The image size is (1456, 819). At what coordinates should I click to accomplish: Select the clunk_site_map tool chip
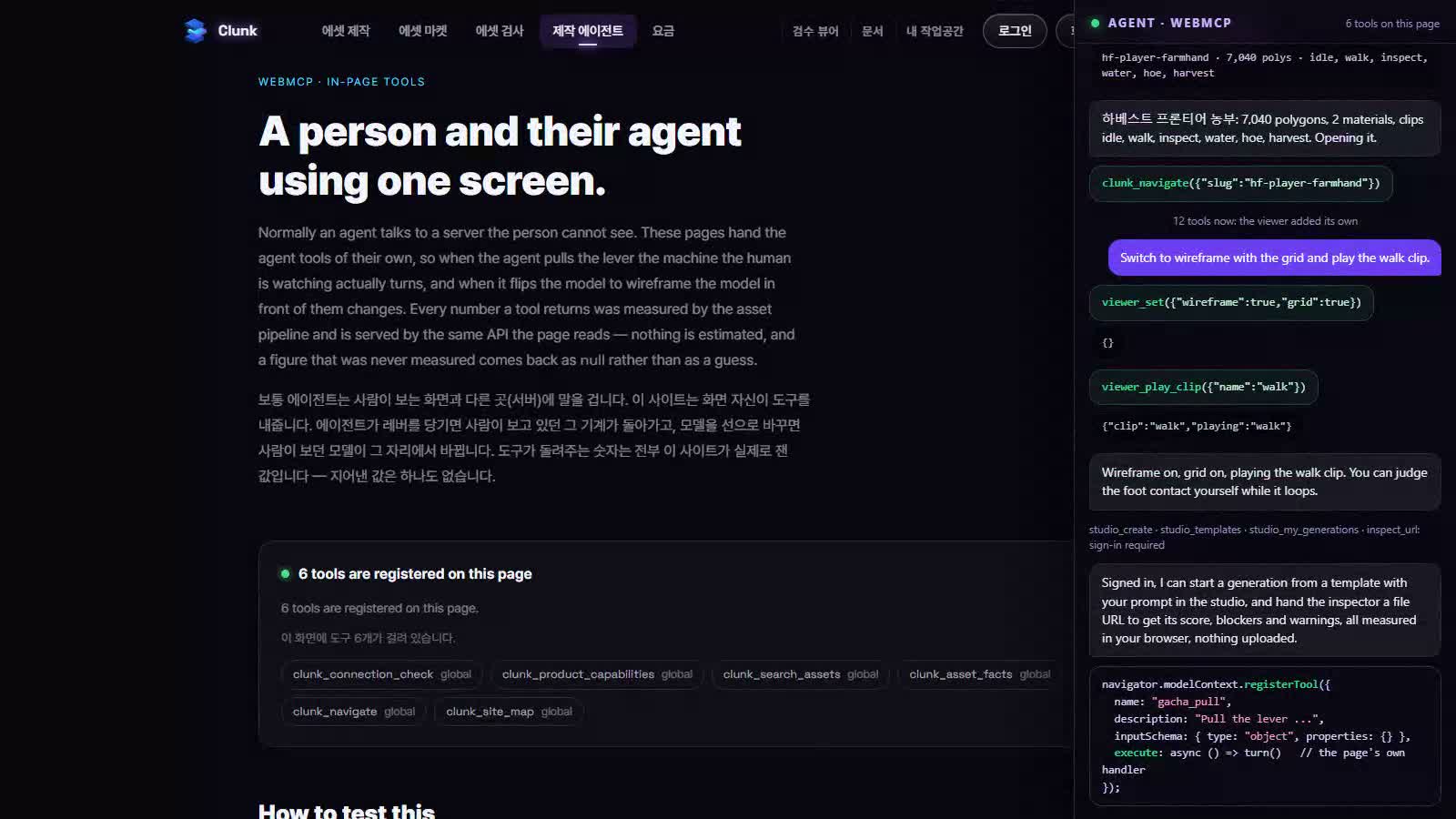click(x=509, y=712)
